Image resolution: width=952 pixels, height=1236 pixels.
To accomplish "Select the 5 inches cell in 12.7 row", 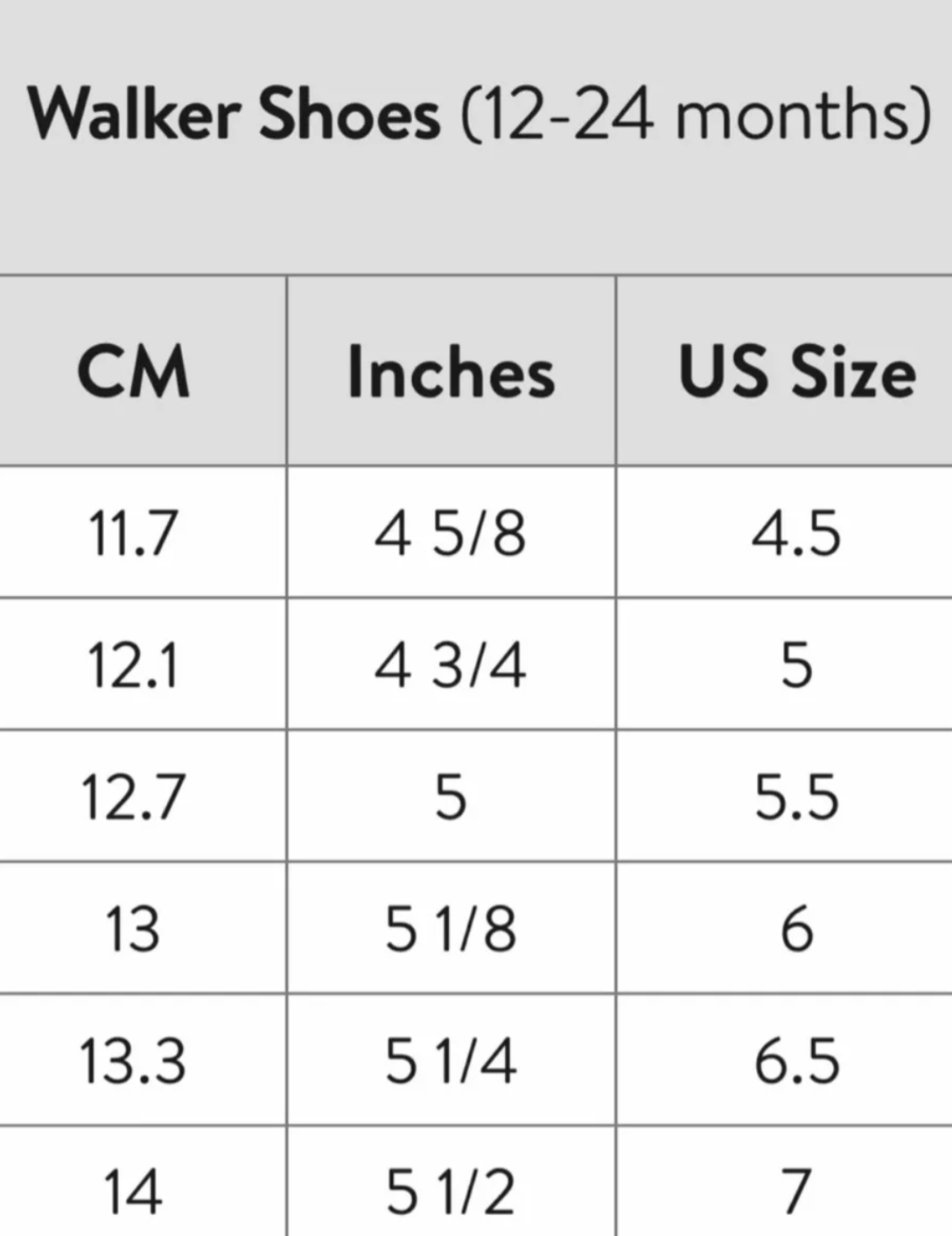I will click(451, 797).
